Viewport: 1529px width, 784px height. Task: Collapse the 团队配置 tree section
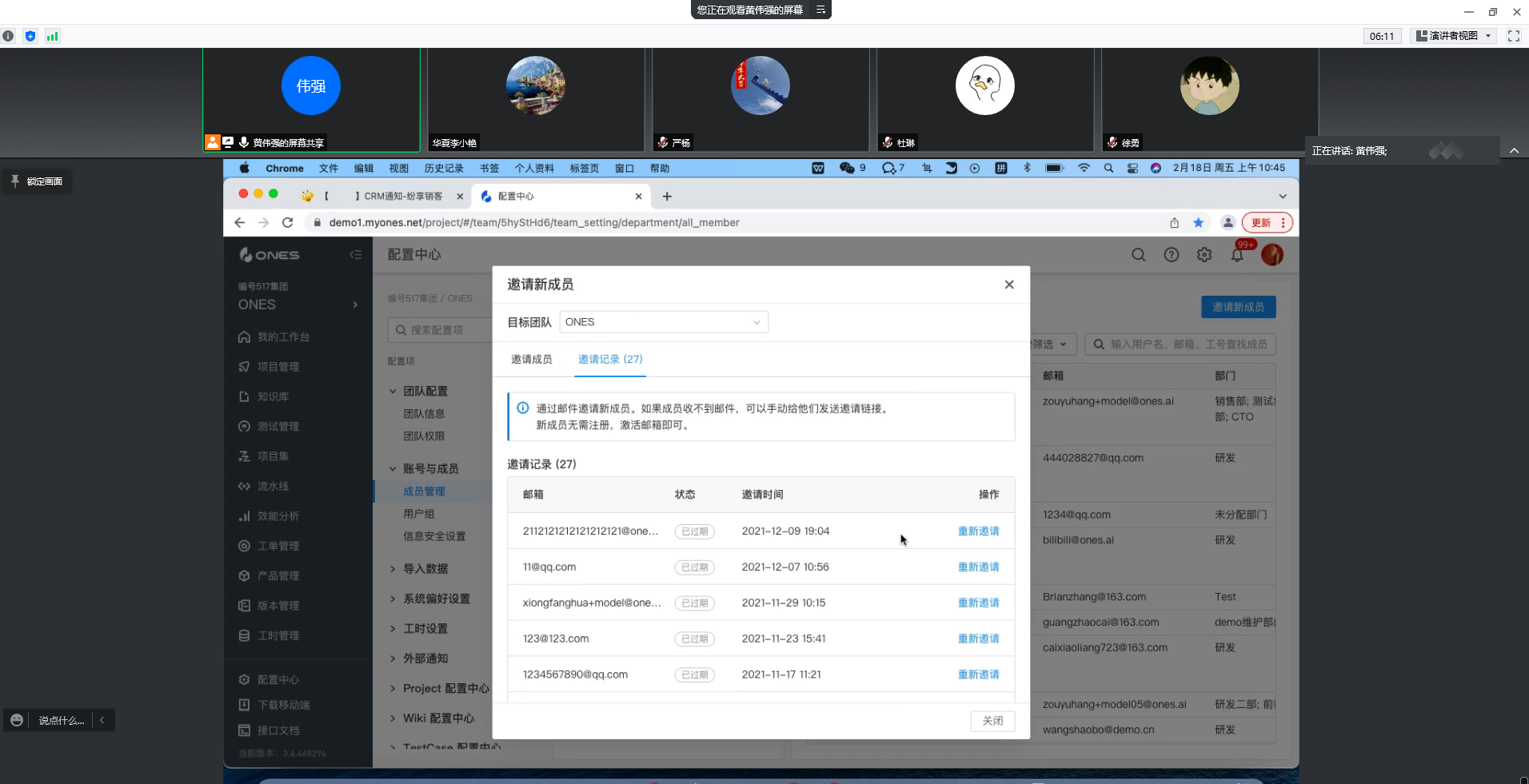click(x=393, y=392)
